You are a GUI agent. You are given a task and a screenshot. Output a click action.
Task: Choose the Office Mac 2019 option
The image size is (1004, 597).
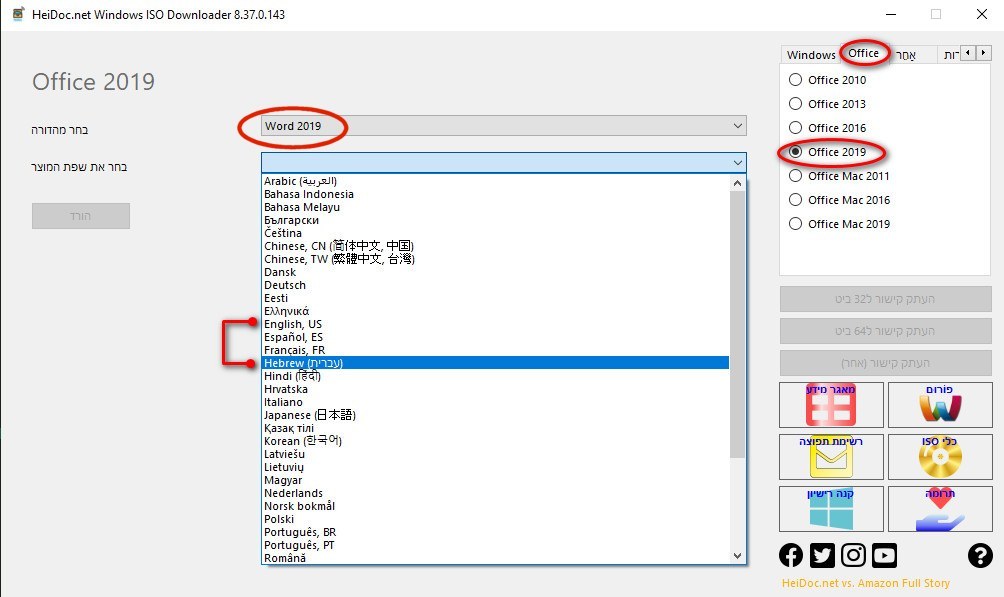coord(796,224)
